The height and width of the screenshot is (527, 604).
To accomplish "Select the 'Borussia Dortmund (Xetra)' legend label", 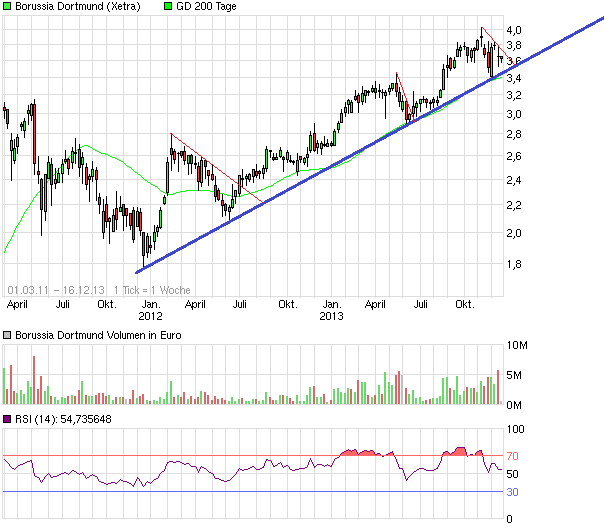I will point(78,7).
